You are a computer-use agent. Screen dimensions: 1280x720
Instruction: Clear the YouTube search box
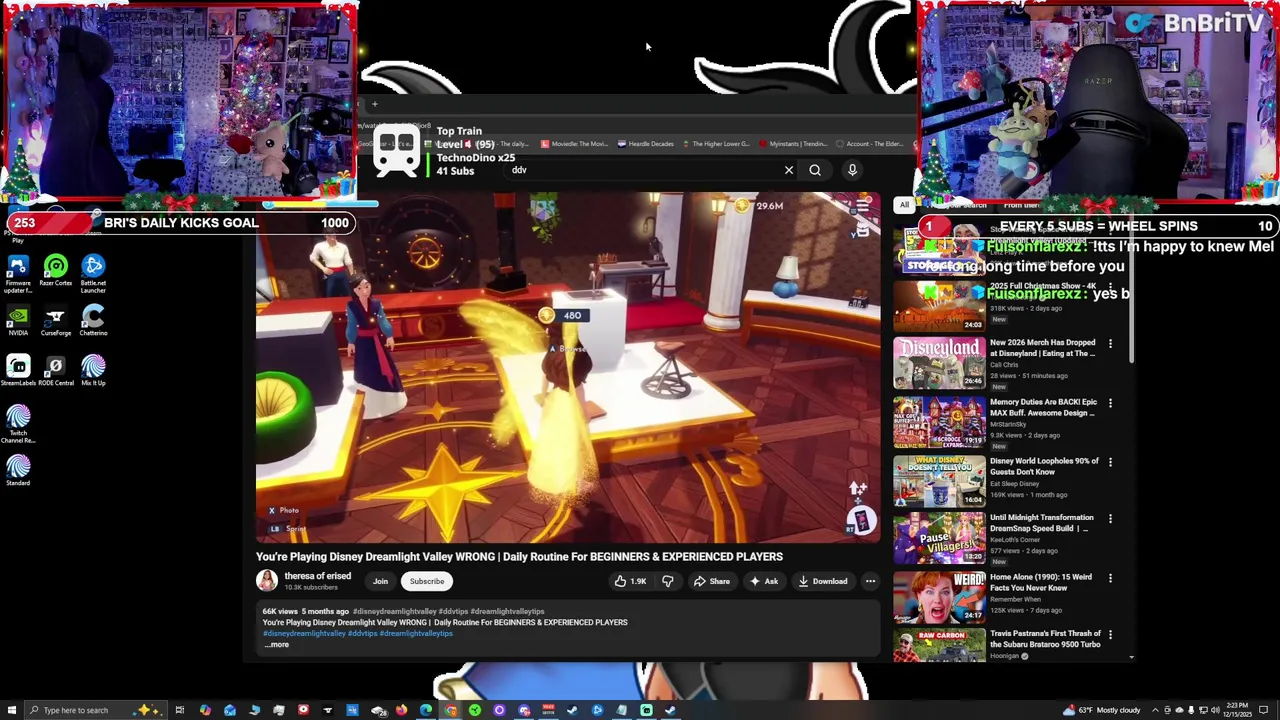click(x=789, y=170)
